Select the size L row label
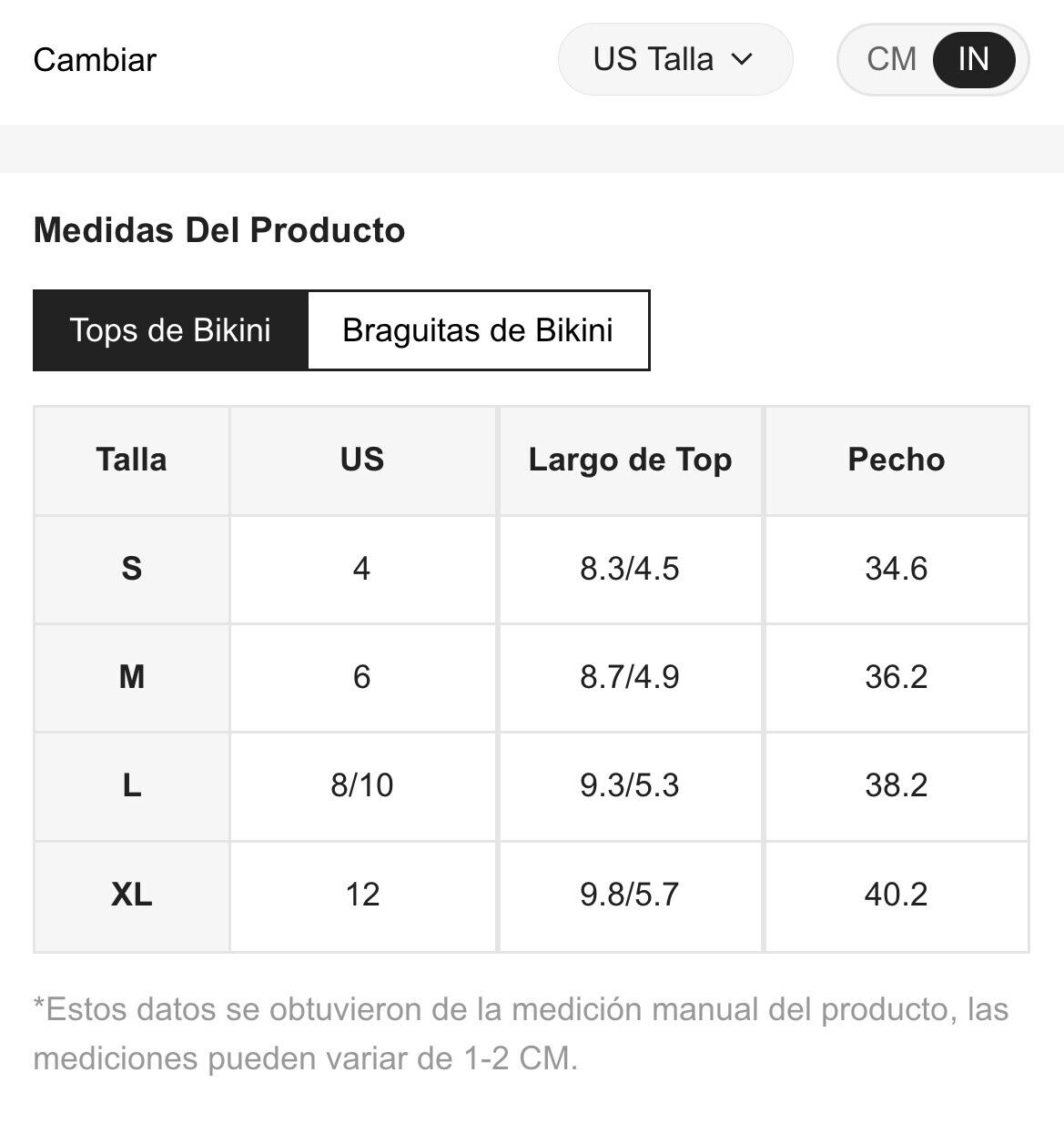Image resolution: width=1064 pixels, height=1143 pixels. tap(131, 785)
